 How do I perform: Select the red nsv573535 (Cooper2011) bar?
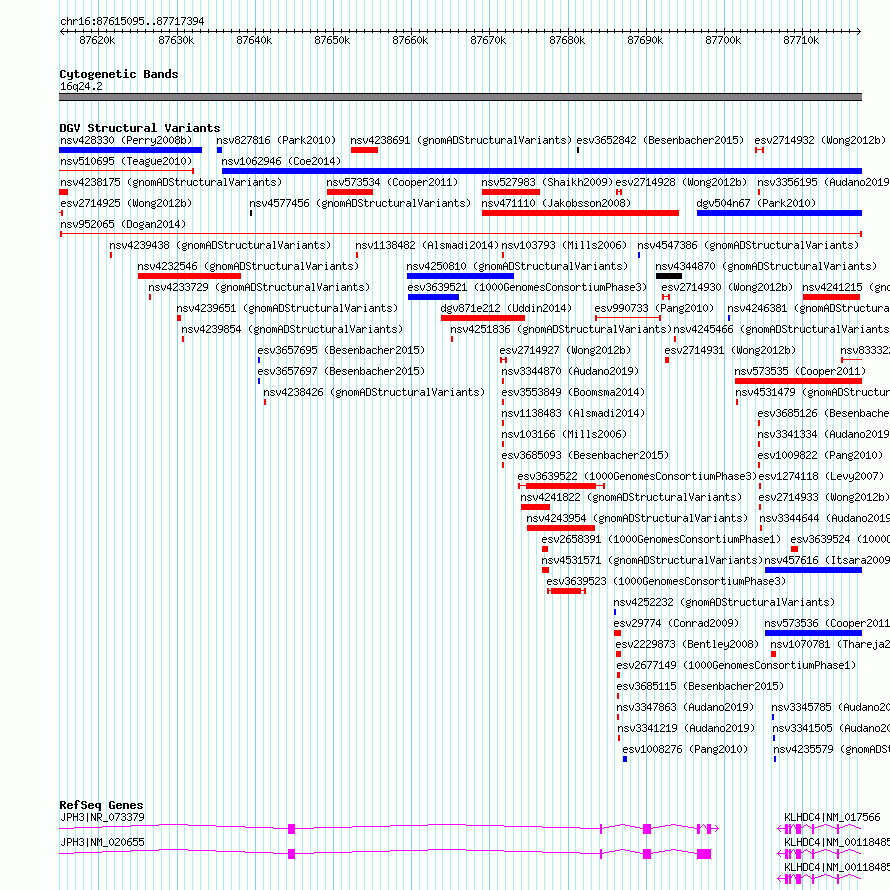click(798, 381)
